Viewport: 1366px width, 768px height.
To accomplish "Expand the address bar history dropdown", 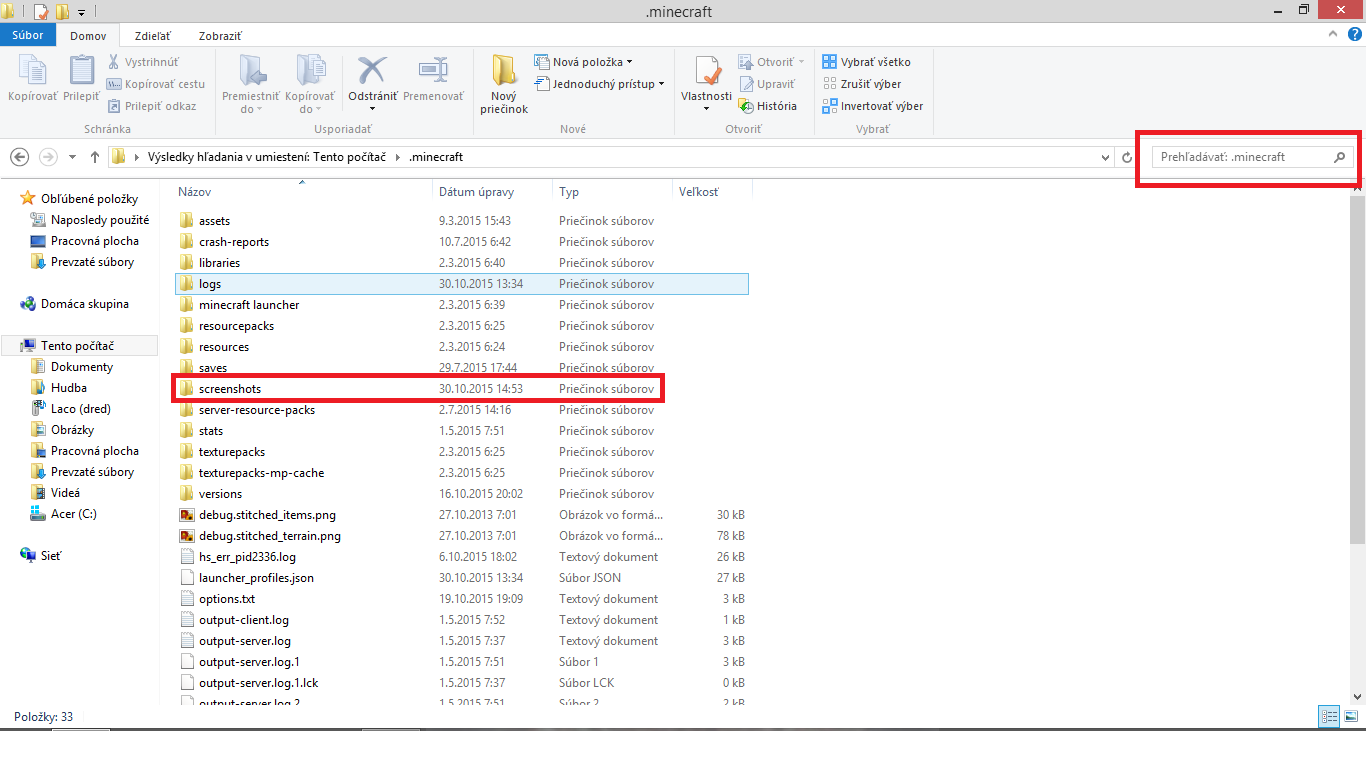I will (1105, 158).
